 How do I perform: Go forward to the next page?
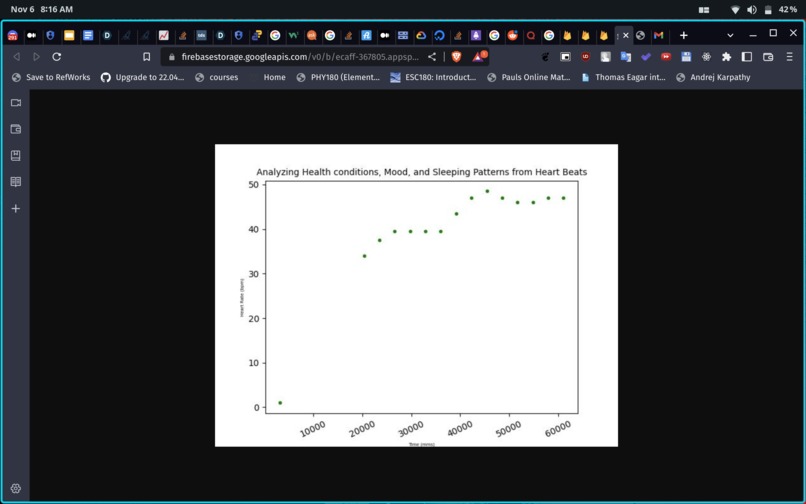36,57
